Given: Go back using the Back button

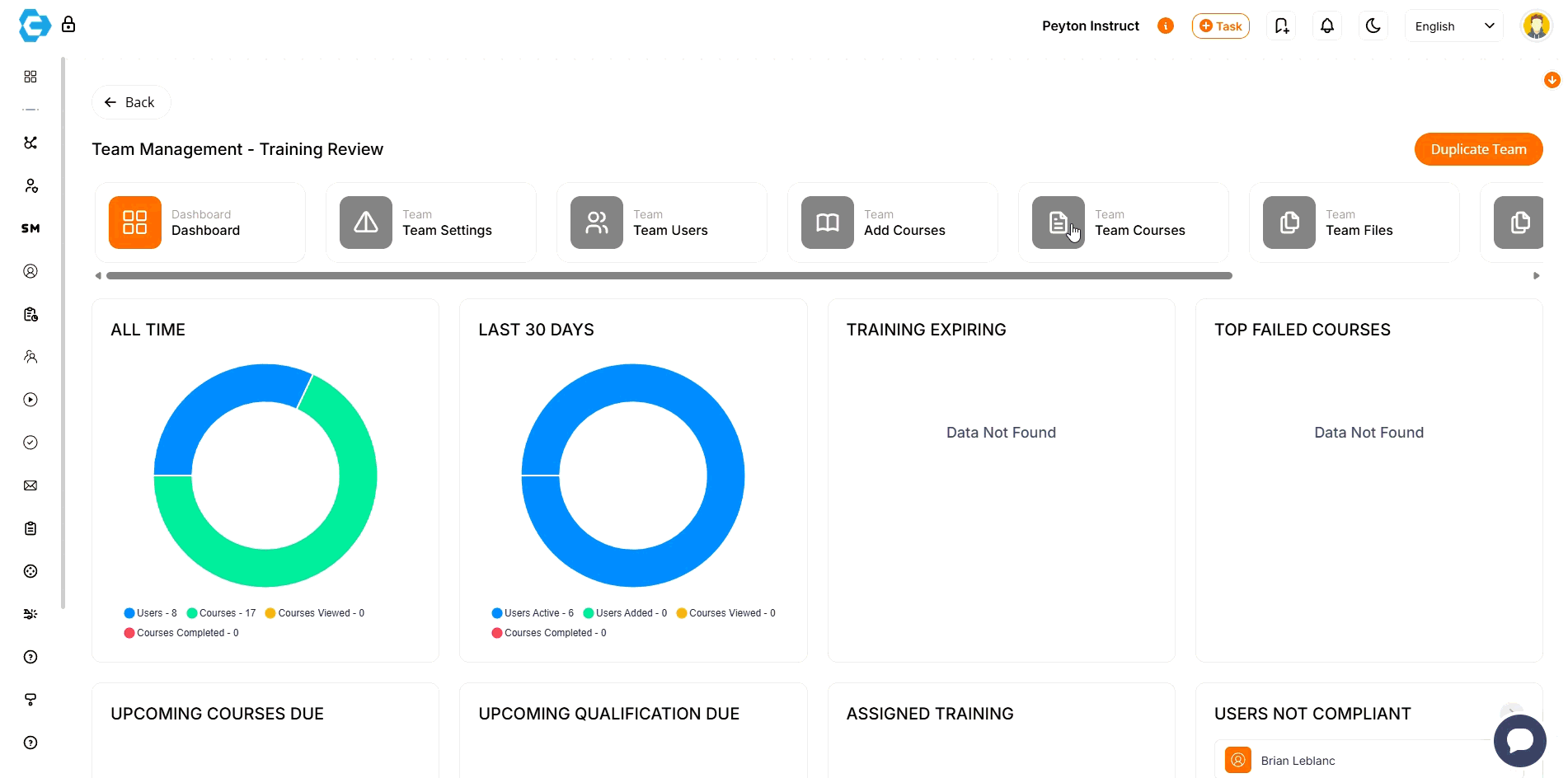Looking at the screenshot, I should [130, 102].
